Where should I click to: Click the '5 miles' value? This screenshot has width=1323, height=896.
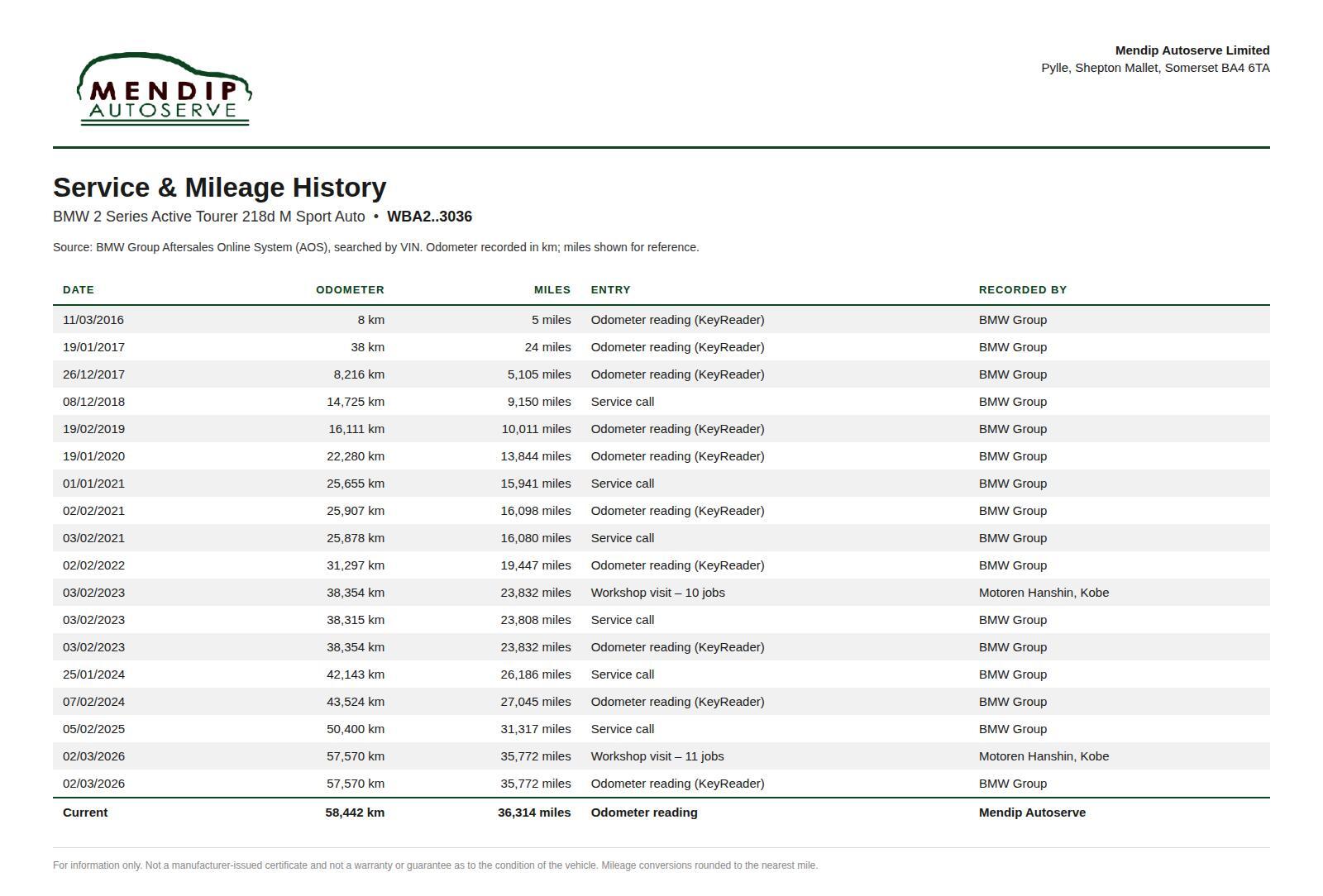click(552, 320)
